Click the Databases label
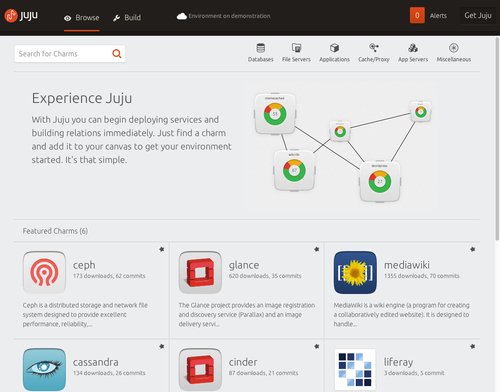Screen dimensions: 500x392 click(261, 59)
